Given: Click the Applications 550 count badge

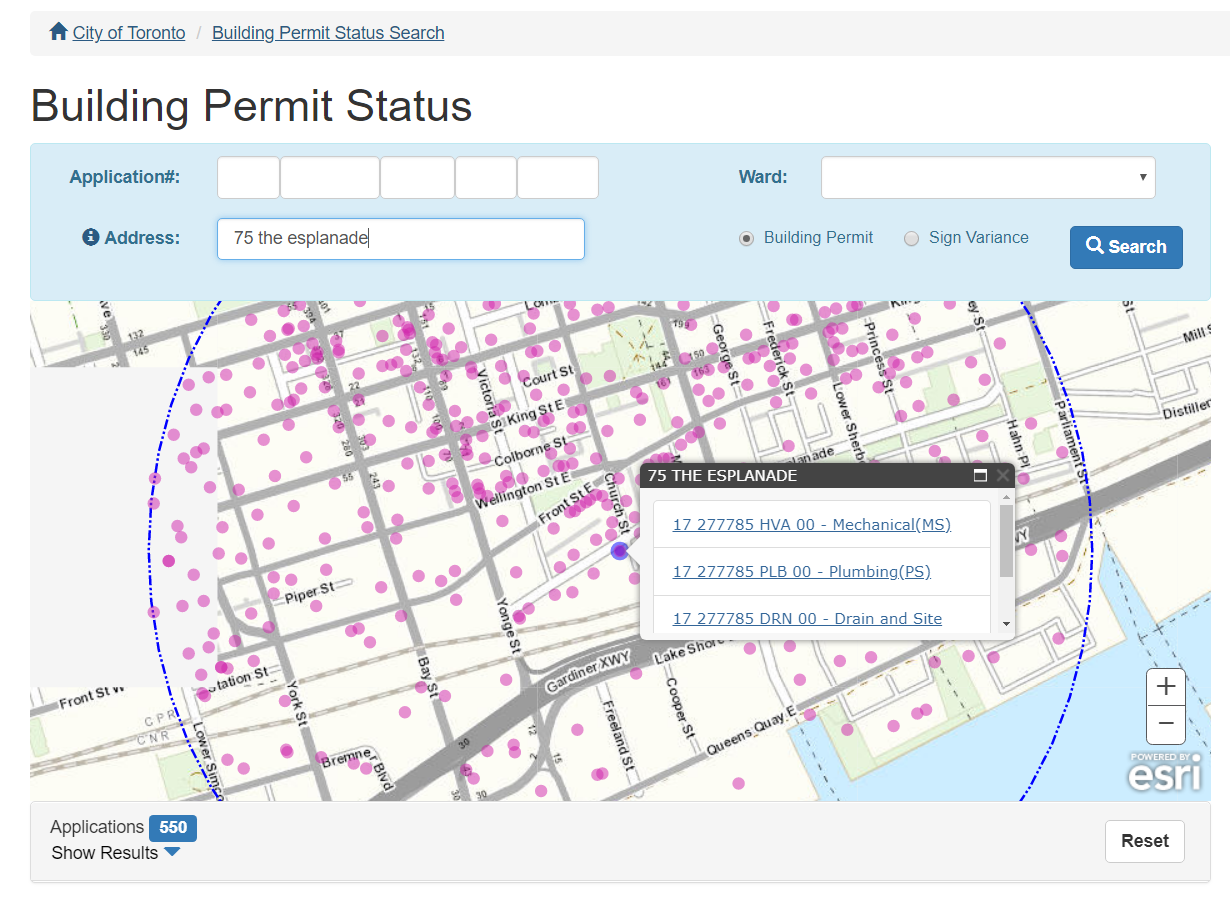Looking at the screenshot, I should coord(173,828).
